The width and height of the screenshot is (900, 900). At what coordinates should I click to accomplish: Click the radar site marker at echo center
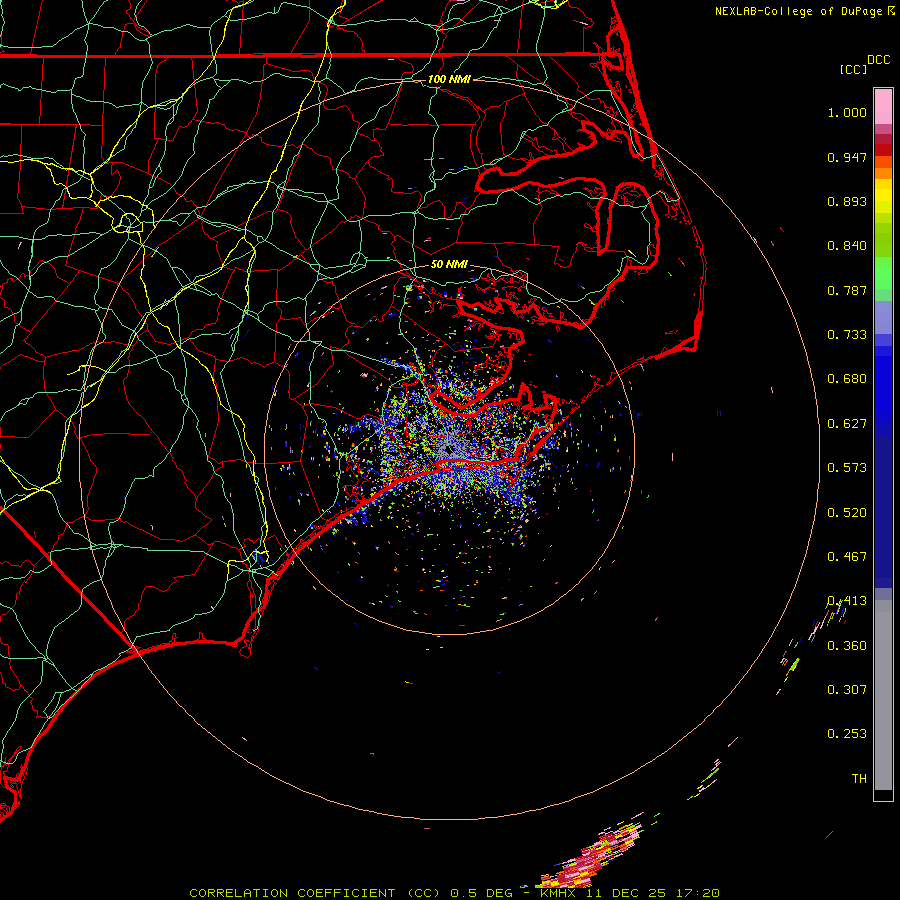pos(448,449)
